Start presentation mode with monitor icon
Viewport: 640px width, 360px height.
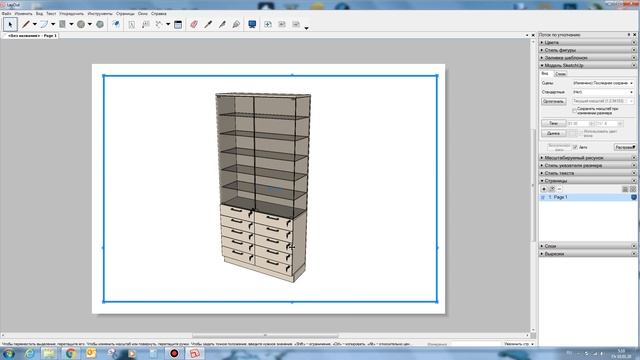(252, 24)
